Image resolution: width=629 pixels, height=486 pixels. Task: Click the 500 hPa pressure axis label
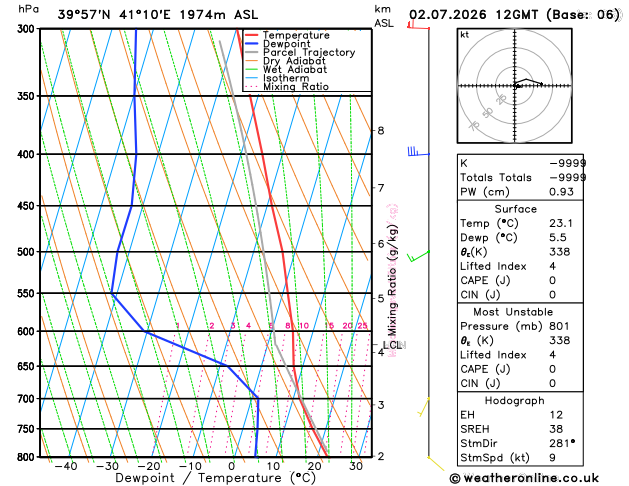pyautogui.click(x=28, y=252)
